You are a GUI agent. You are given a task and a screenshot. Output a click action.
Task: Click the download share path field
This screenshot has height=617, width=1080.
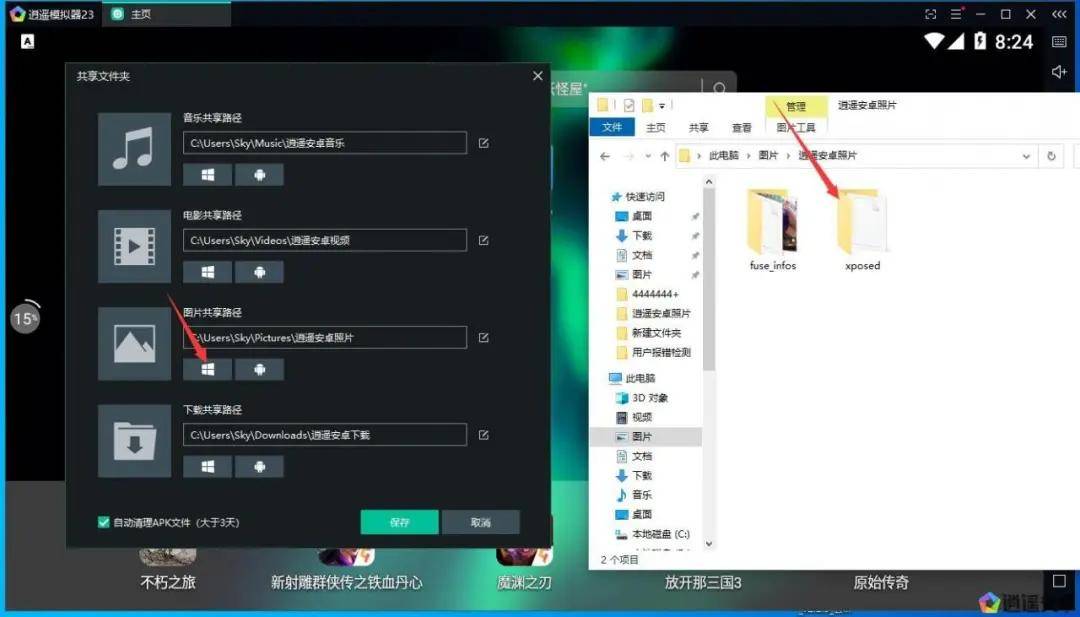(x=324, y=435)
